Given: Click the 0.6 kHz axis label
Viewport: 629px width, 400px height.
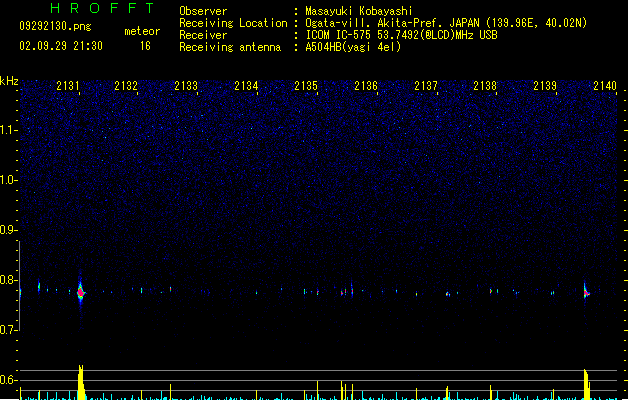Looking at the screenshot, I should tap(8, 380).
